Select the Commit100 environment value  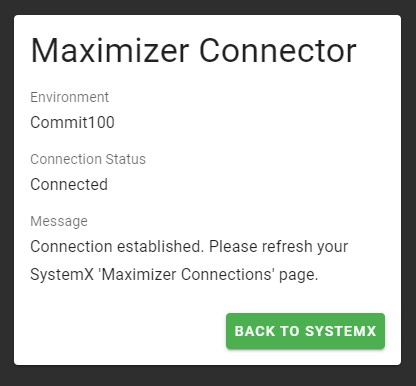click(72, 122)
